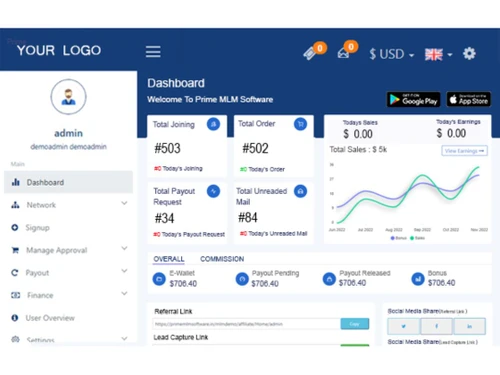Copy the referral link
Screen dimensions: 500x375
click(x=355, y=324)
